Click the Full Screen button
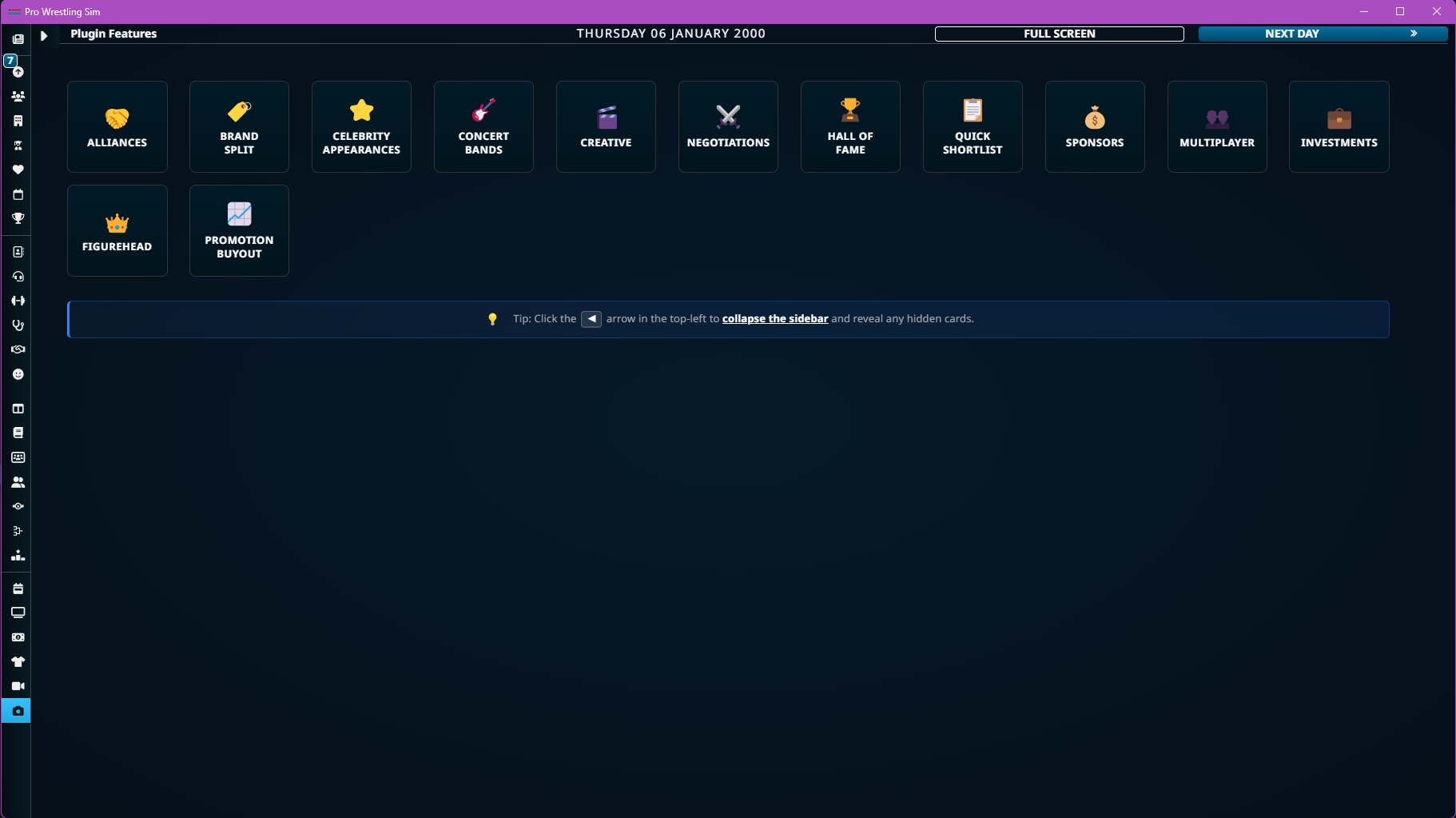This screenshot has height=818, width=1456. pyautogui.click(x=1060, y=34)
